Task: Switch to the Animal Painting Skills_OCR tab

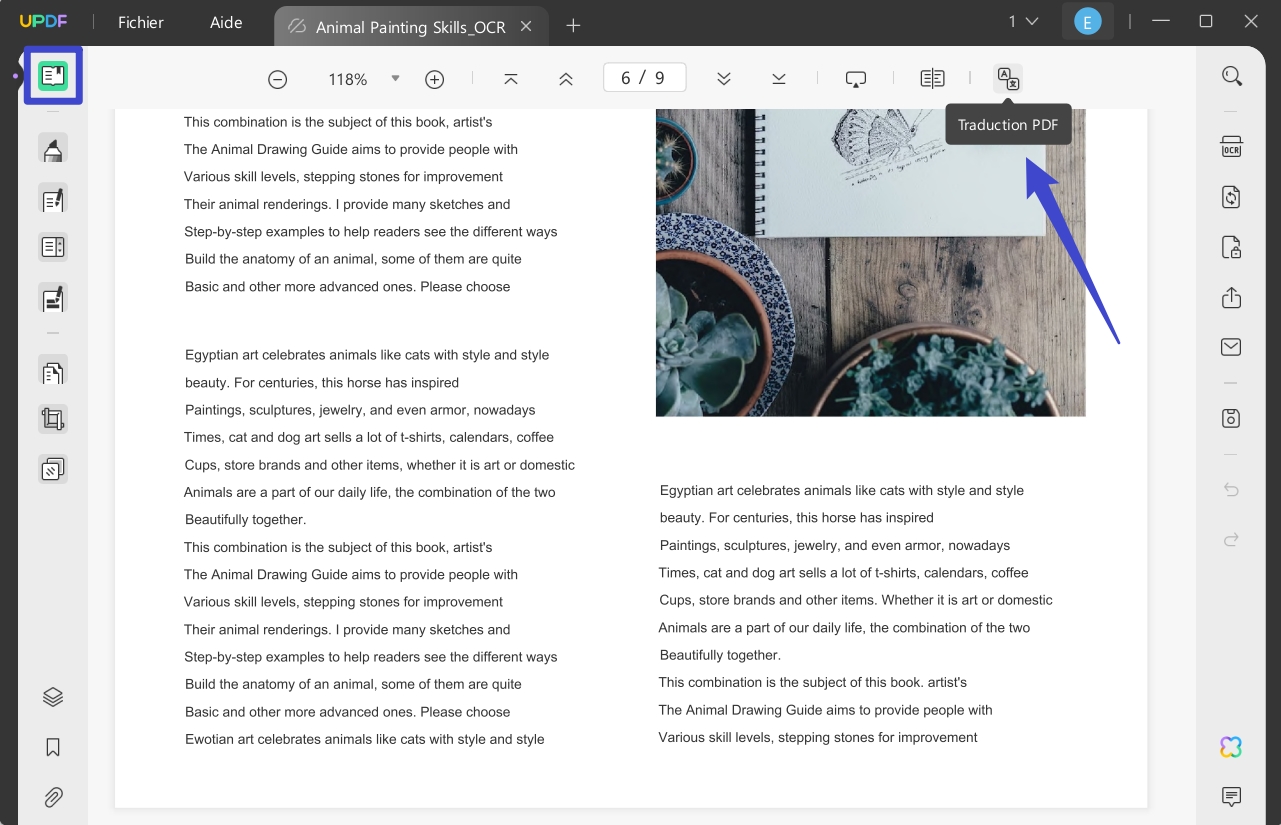Action: tap(411, 27)
